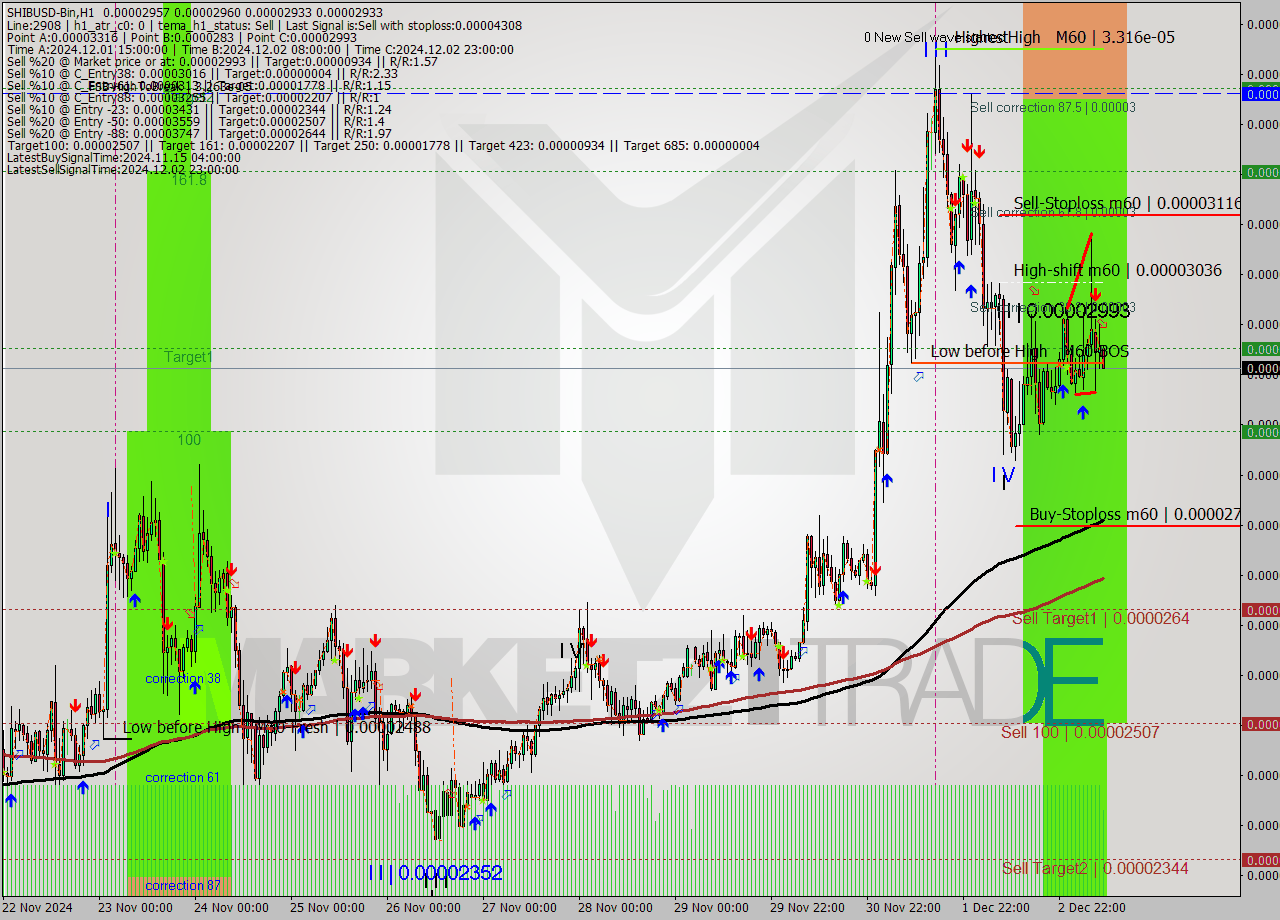Click the 24 Nov 00:00 time label

click(x=231, y=907)
